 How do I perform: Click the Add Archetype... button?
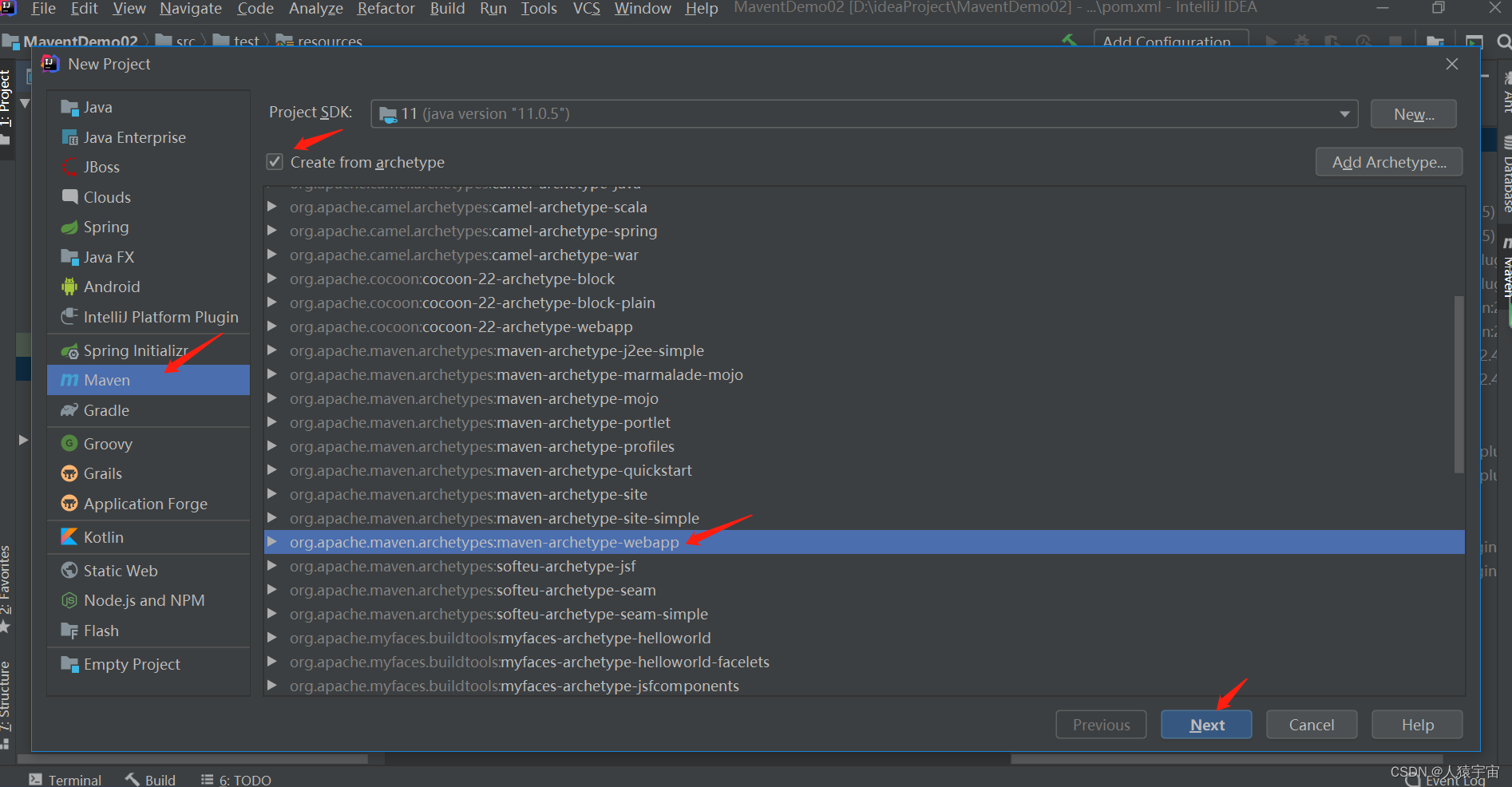(1389, 162)
